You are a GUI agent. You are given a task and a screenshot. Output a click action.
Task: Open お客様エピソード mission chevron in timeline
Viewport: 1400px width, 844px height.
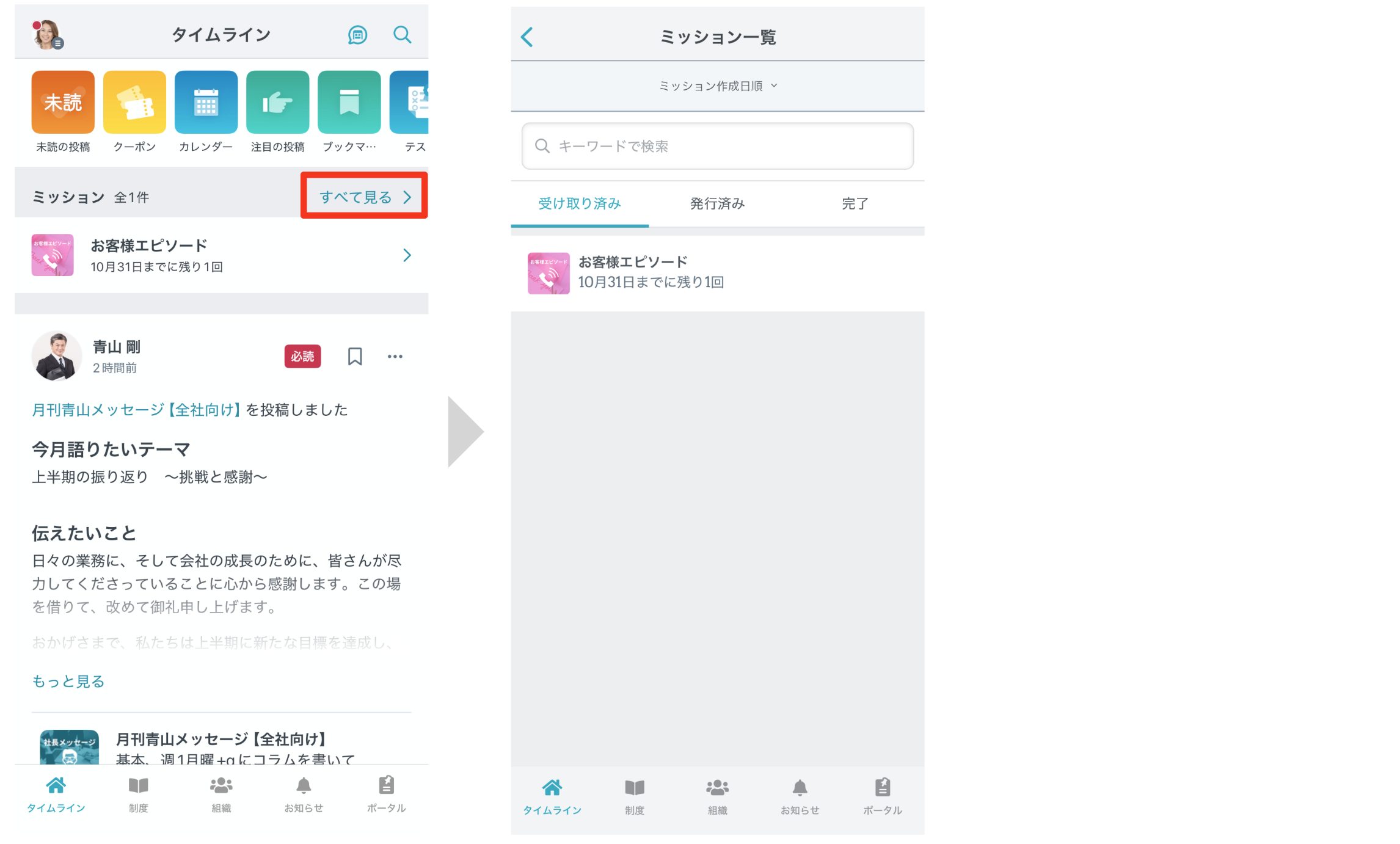pos(407,255)
